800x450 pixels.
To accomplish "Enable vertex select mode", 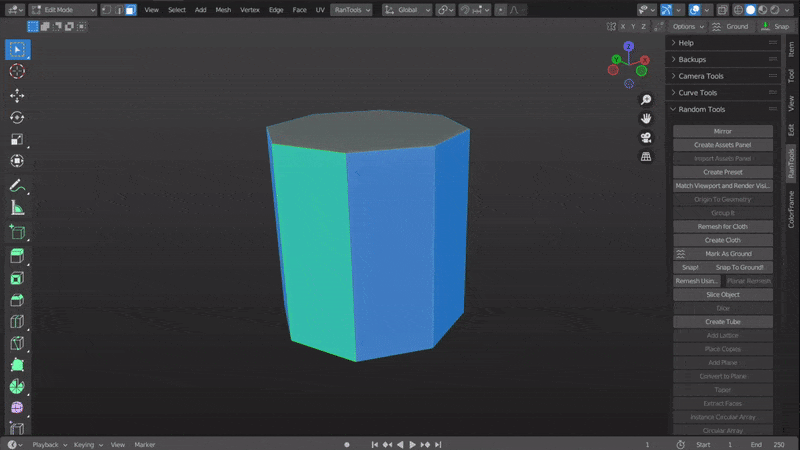I will click(x=107, y=10).
